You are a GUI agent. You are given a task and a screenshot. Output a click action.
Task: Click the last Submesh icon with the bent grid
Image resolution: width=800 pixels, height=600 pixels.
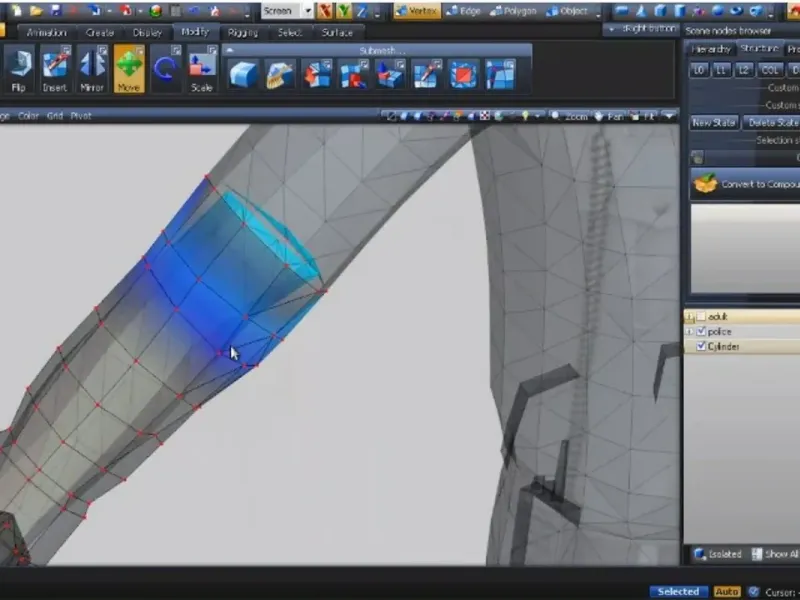click(x=500, y=74)
